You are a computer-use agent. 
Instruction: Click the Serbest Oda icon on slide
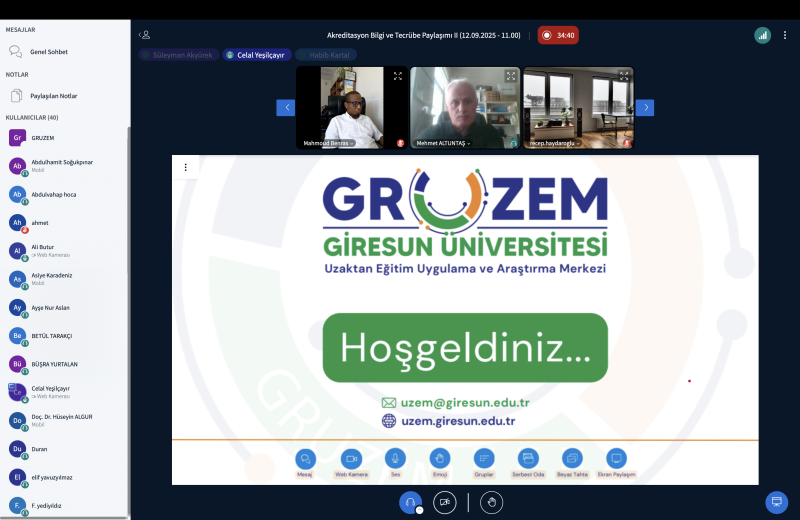pos(528,459)
